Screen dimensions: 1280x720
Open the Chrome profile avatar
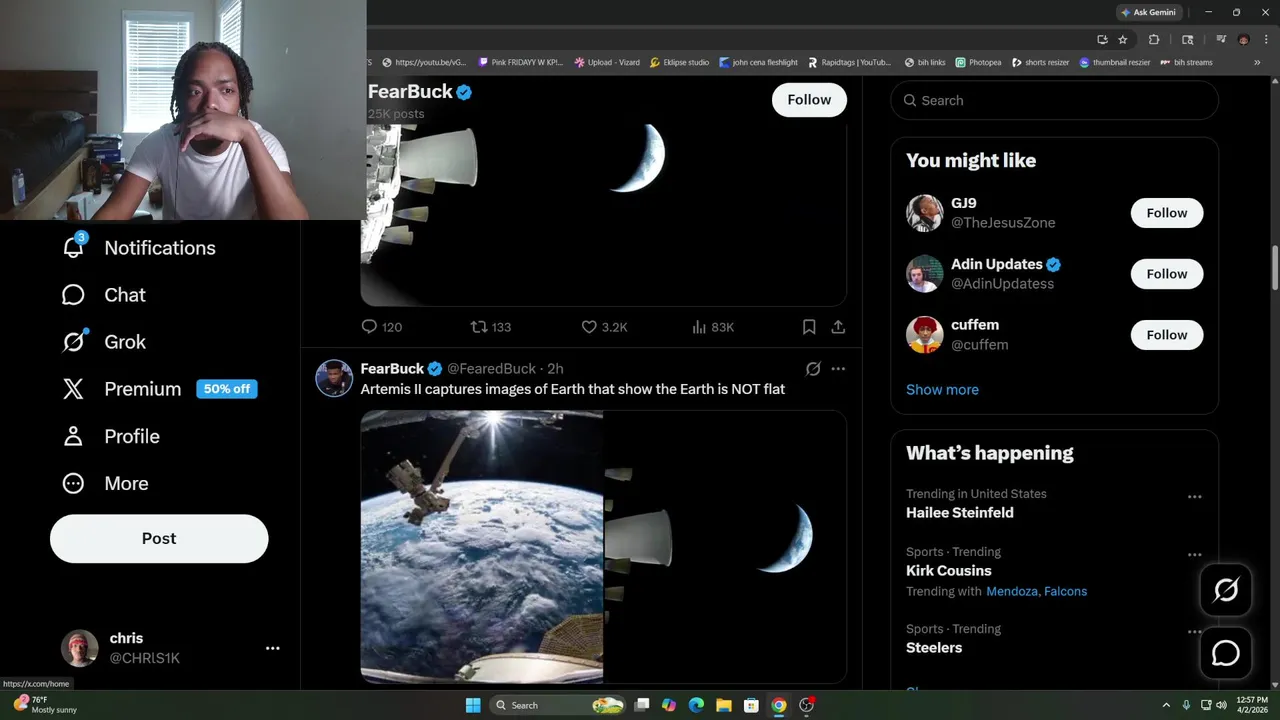[1243, 40]
